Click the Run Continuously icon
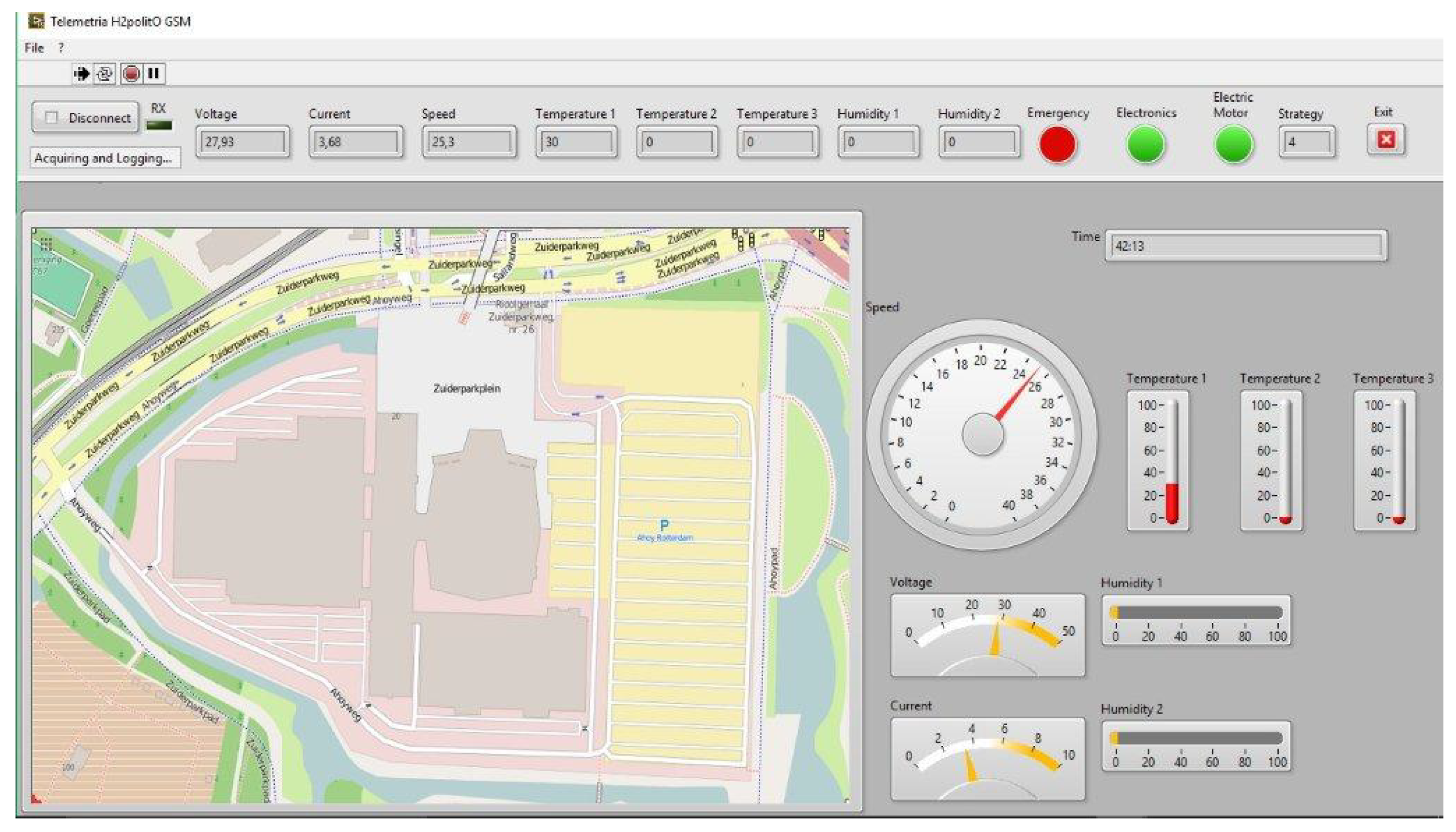 click(105, 74)
